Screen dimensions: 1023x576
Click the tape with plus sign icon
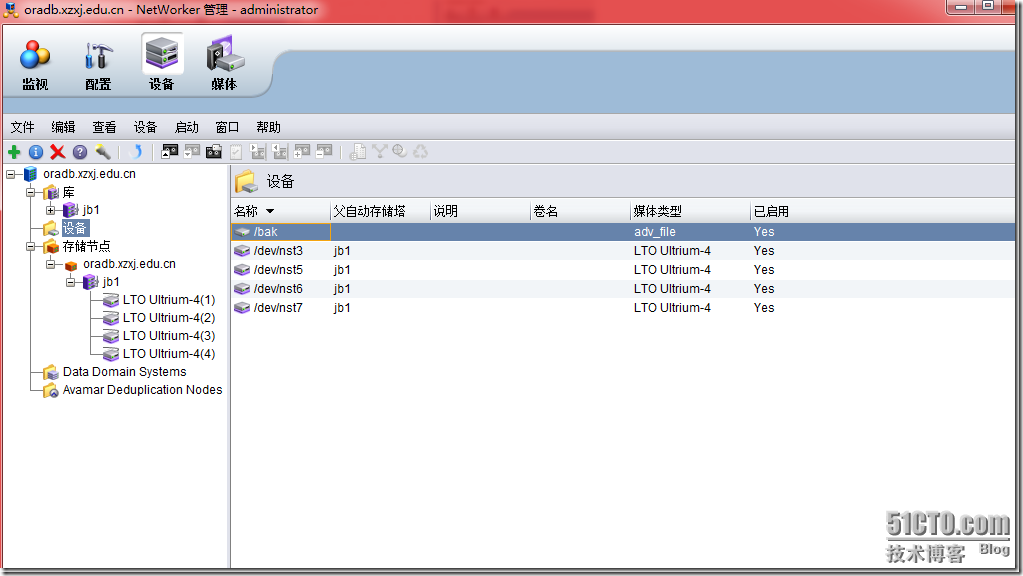302,152
